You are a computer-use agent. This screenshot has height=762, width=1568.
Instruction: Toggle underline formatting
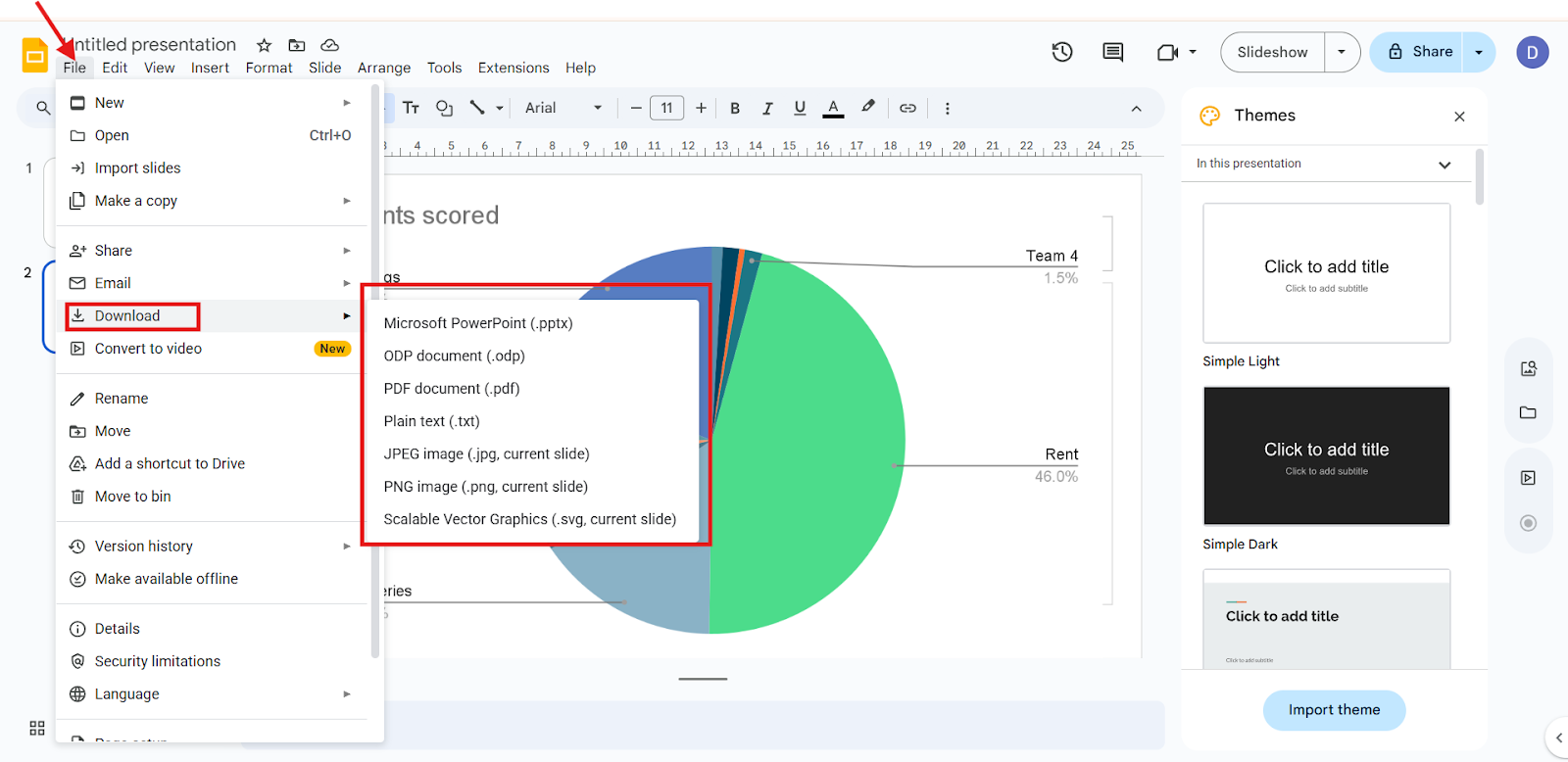(800, 108)
